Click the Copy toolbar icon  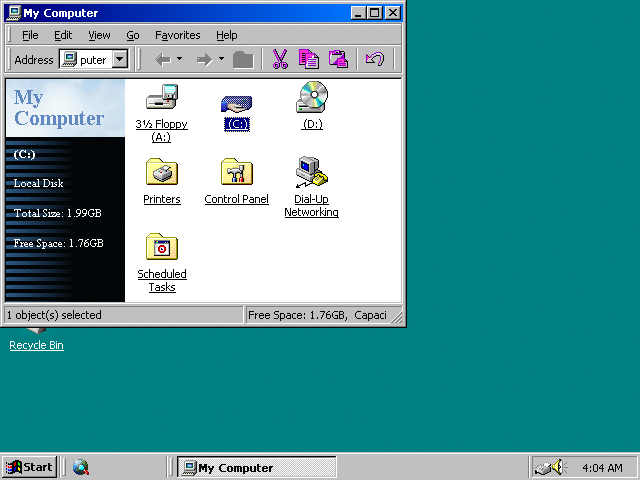[309, 59]
